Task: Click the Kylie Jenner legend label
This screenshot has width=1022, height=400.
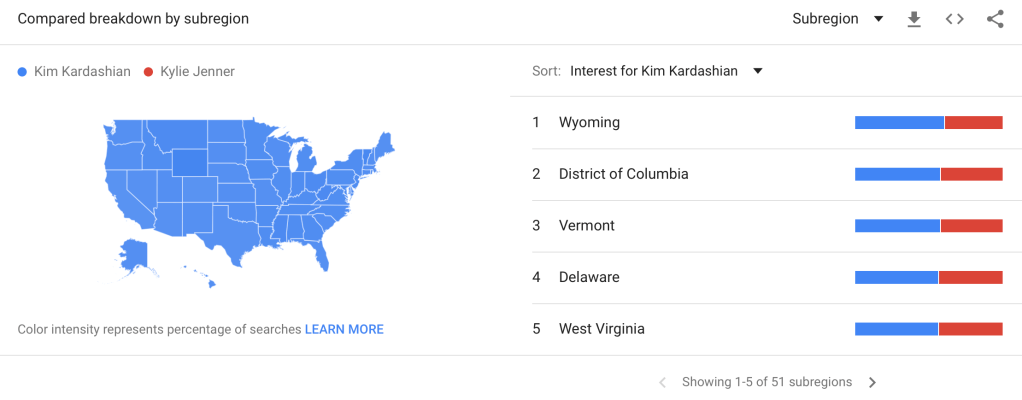Action: pyautogui.click(x=197, y=72)
